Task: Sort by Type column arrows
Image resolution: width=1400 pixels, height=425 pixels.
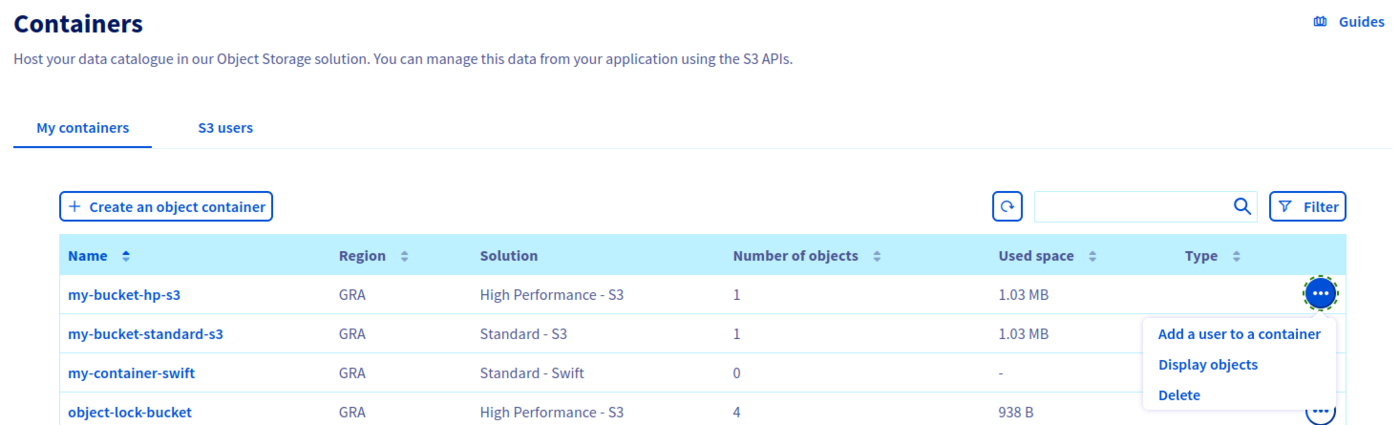Action: coord(1236,256)
